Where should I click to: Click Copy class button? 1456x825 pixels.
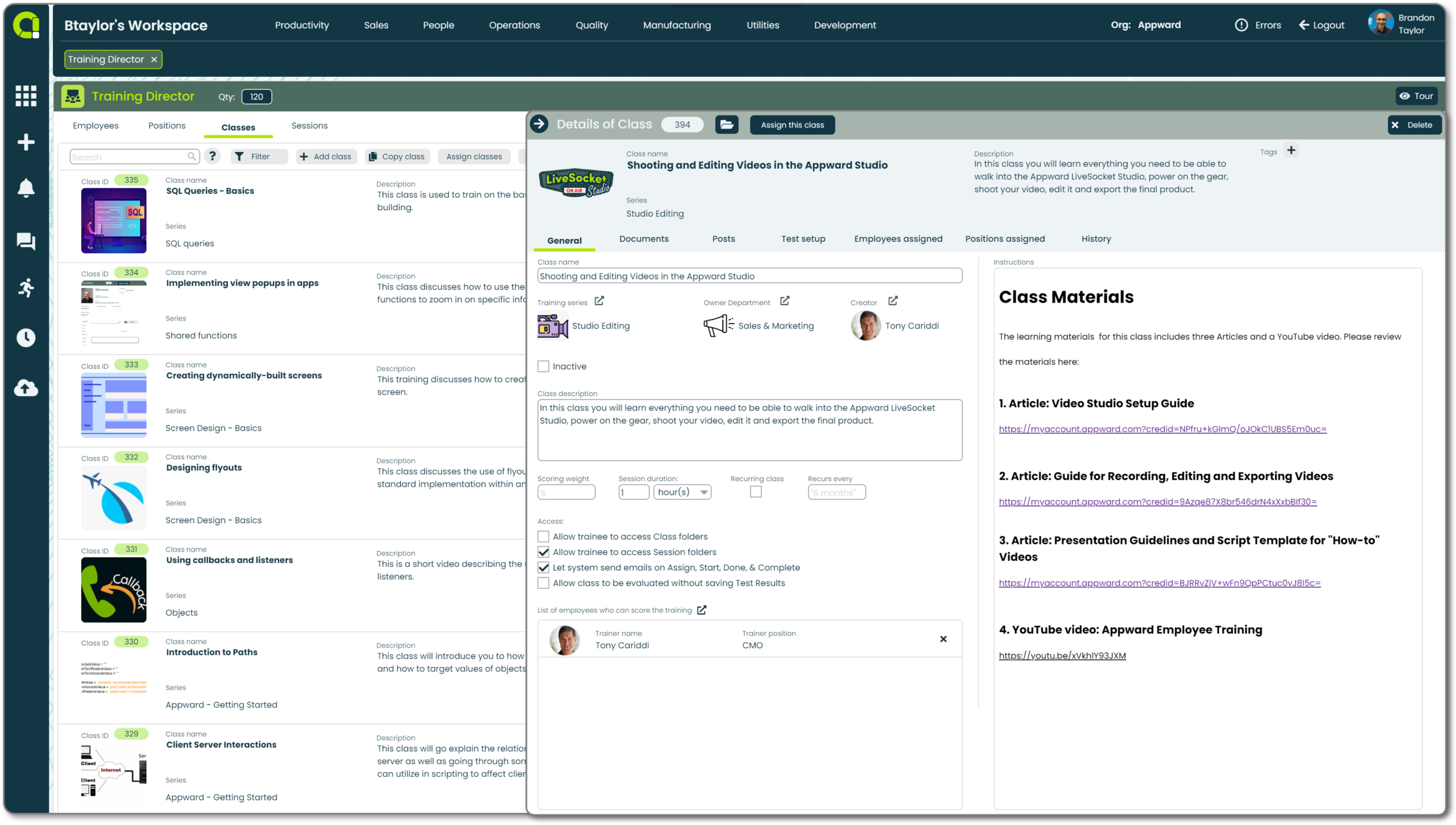pyautogui.click(x=397, y=156)
